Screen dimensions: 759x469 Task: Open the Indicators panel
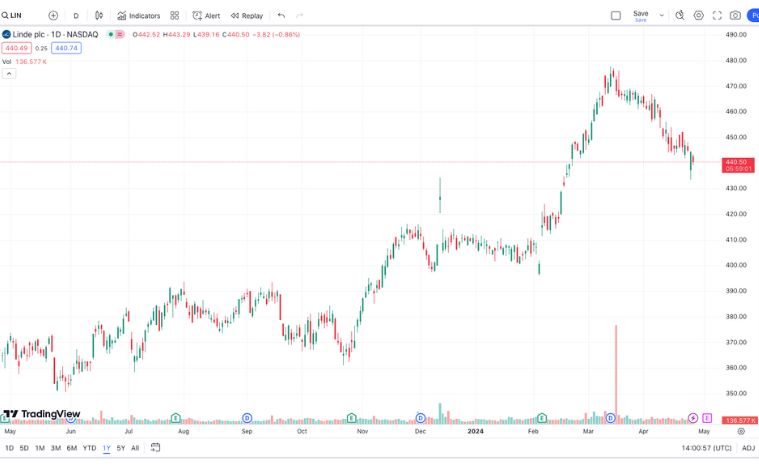[x=138, y=16]
